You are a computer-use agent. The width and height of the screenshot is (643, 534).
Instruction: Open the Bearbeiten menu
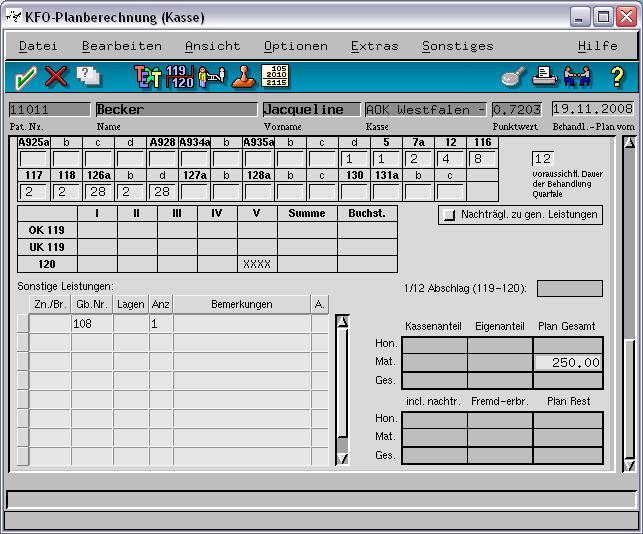tap(122, 46)
